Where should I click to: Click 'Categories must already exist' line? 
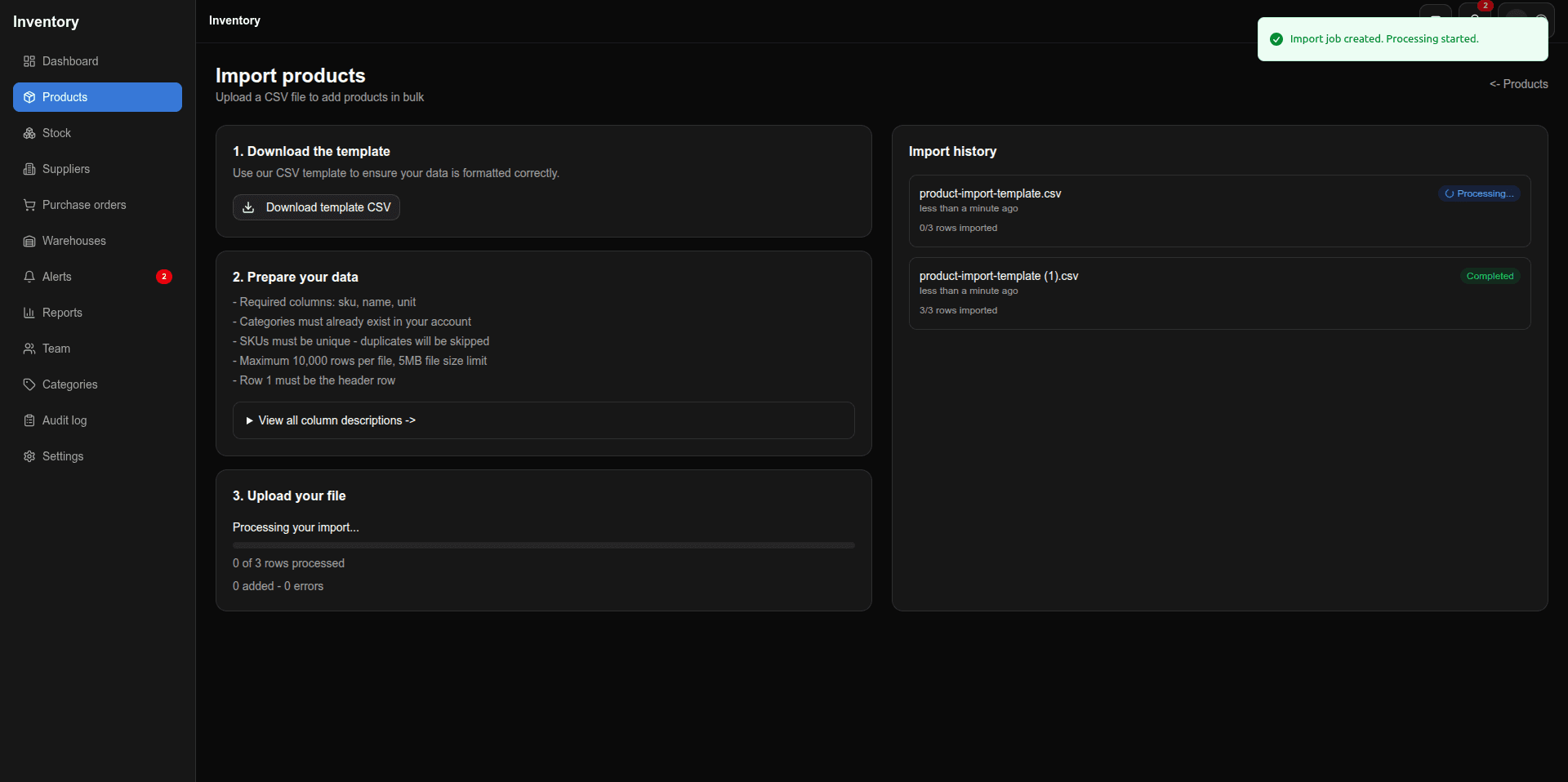(x=352, y=322)
